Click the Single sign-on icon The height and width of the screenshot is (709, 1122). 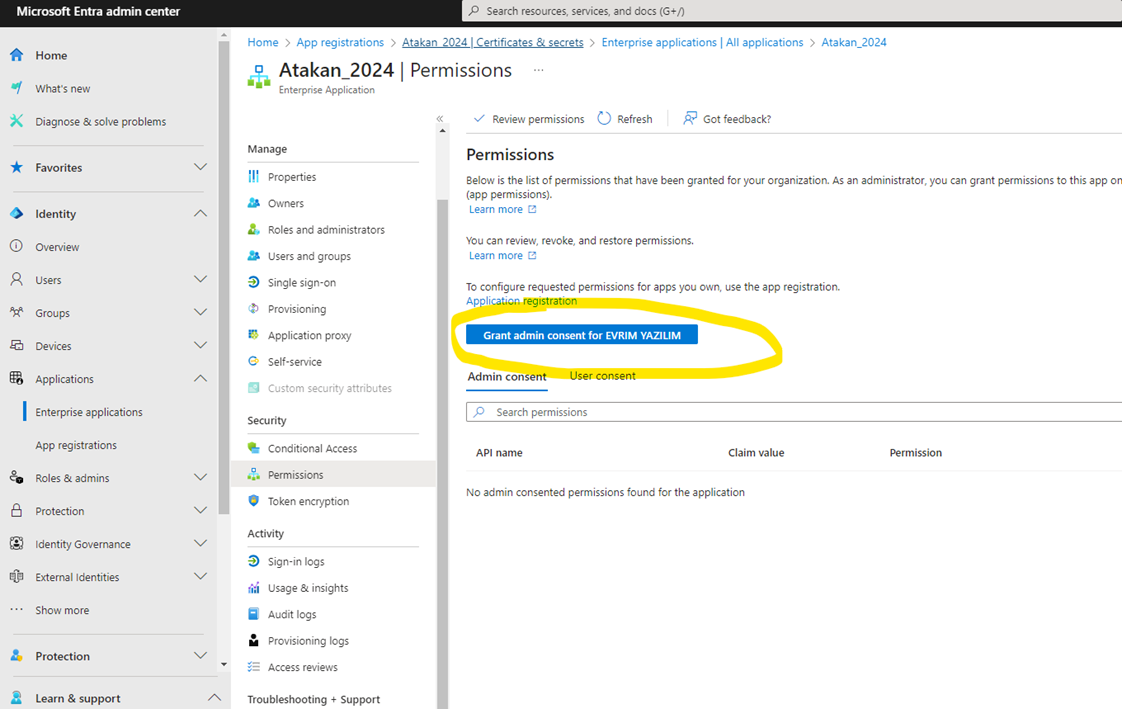pos(253,282)
